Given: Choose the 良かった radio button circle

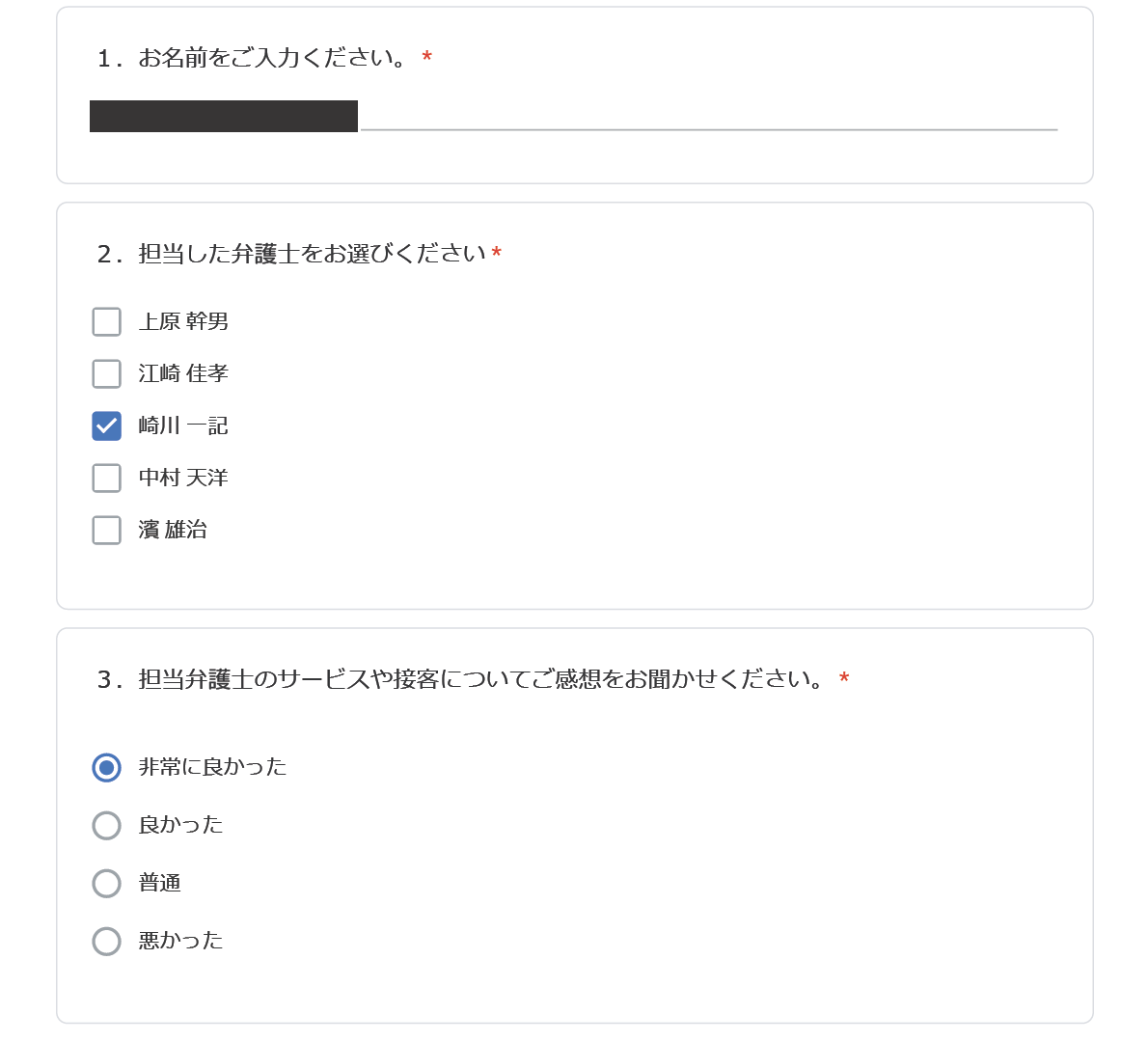Looking at the screenshot, I should coord(107,825).
